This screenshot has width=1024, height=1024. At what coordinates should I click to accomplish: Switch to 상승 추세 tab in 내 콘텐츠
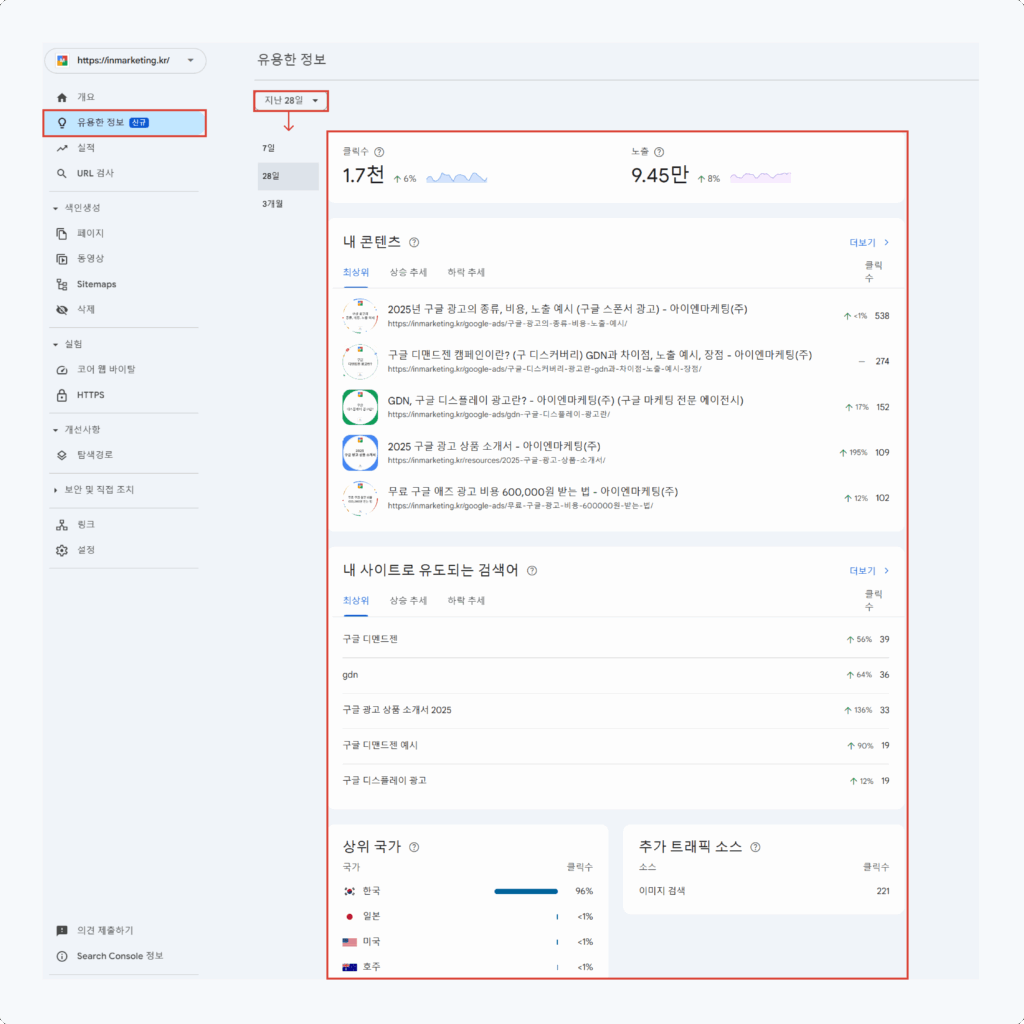pos(408,272)
